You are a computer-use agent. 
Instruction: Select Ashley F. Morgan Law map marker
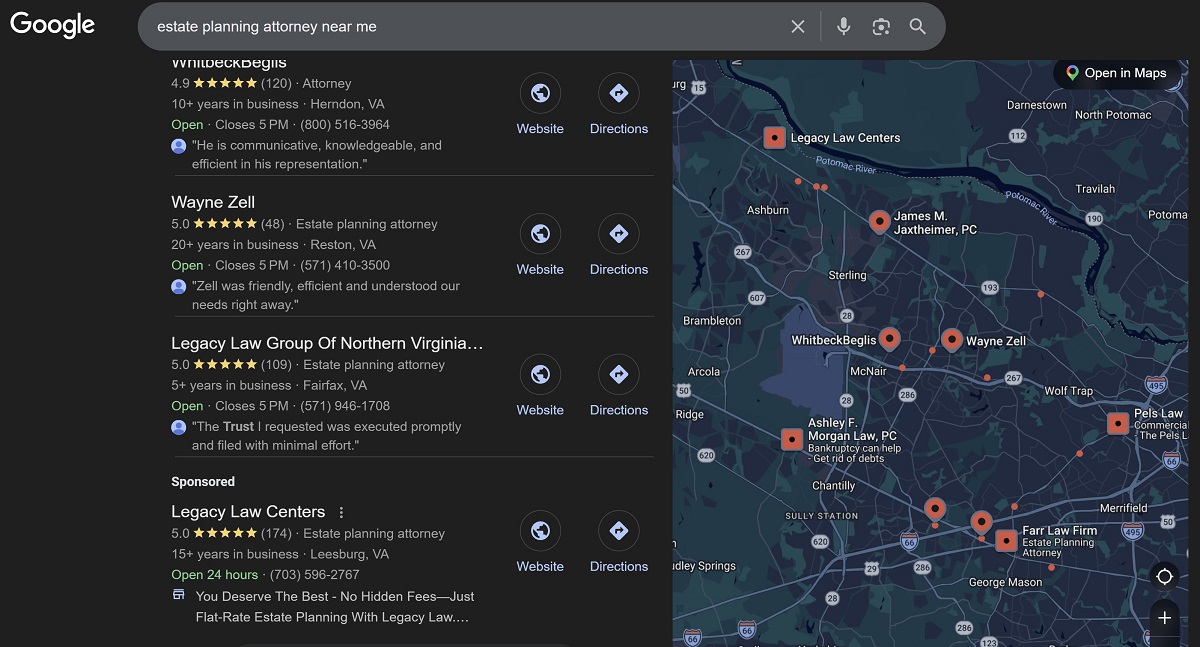click(x=791, y=439)
